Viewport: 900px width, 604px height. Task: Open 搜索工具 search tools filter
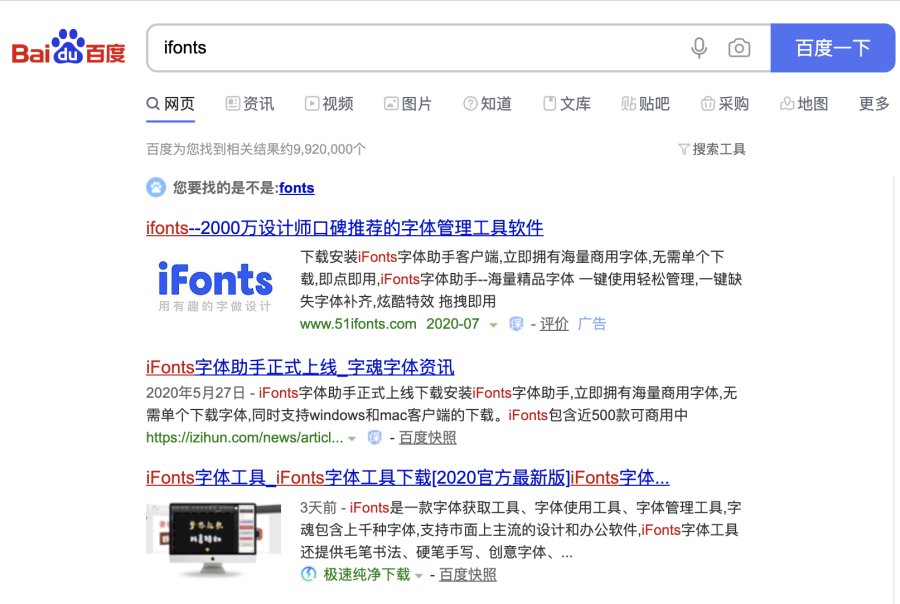point(712,149)
